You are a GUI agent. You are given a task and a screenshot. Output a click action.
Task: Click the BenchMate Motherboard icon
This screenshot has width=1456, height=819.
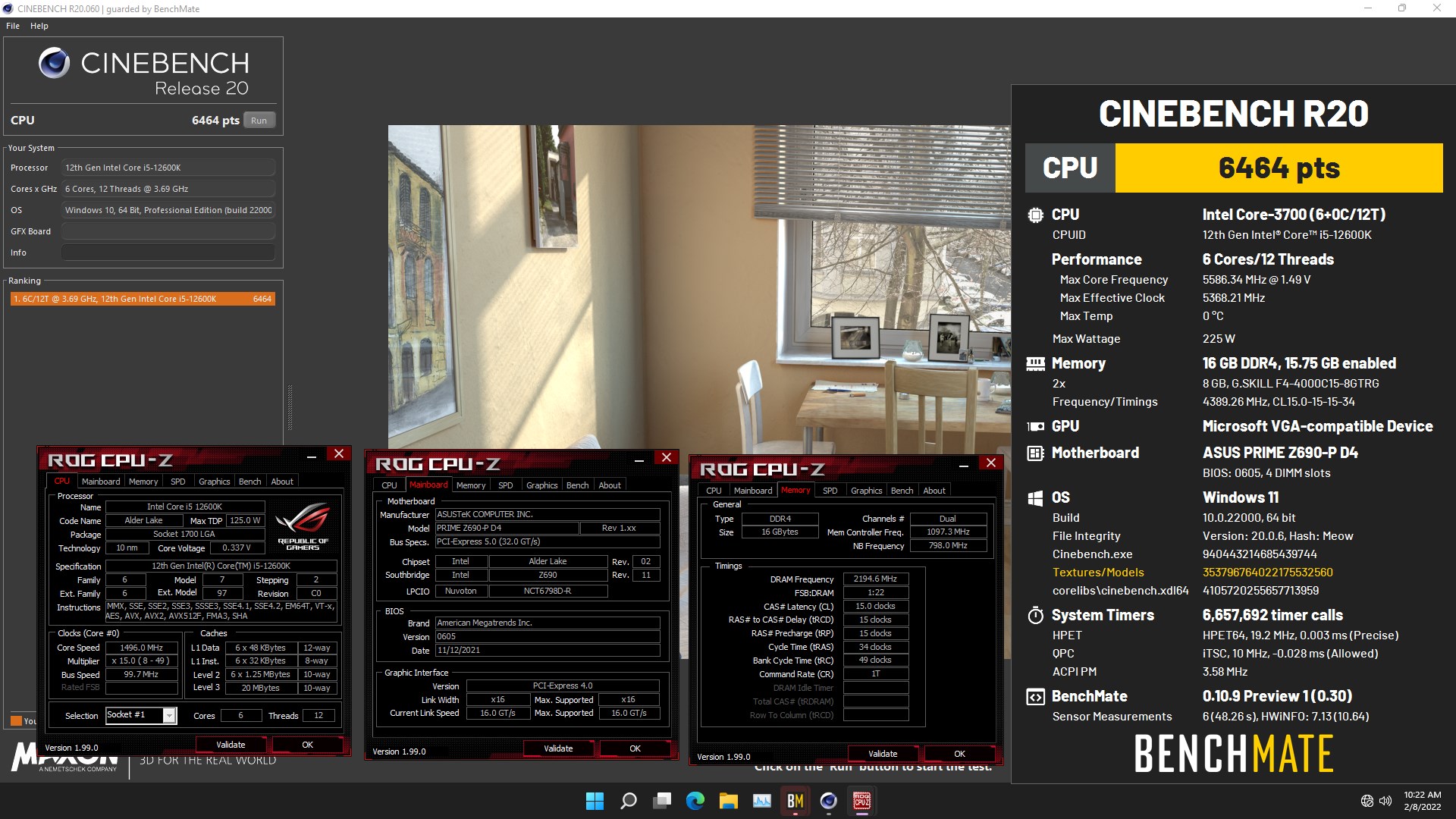1035,453
